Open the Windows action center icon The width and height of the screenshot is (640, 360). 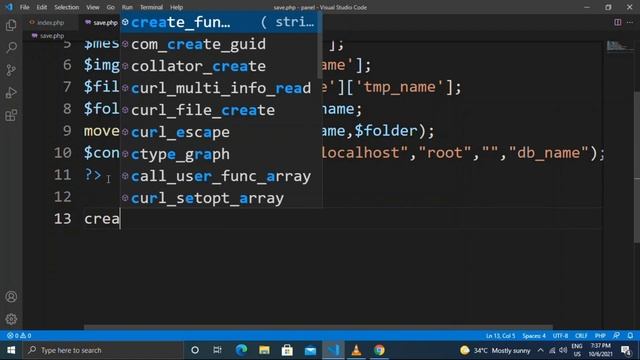[x=627, y=350]
